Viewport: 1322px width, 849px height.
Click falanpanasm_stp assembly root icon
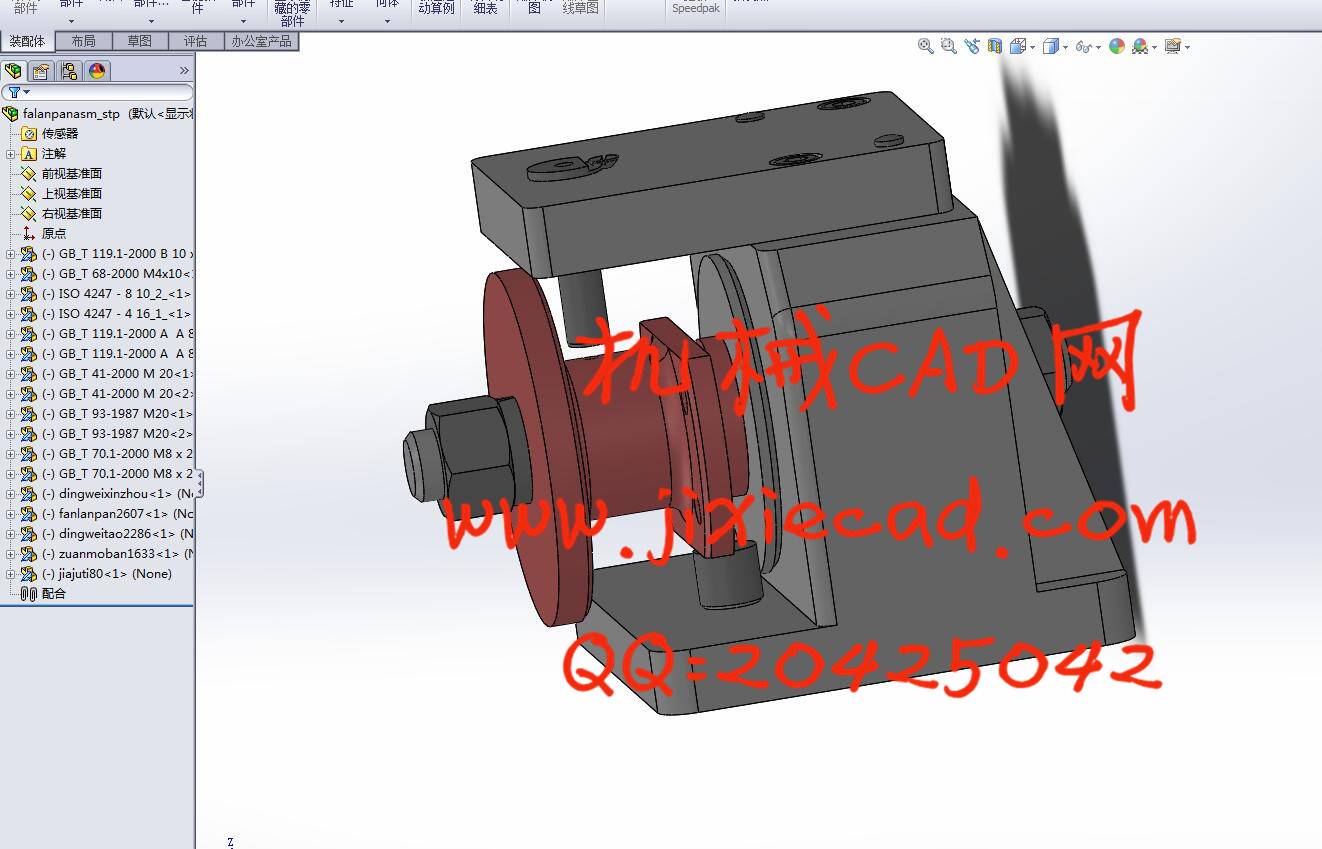[x=11, y=113]
